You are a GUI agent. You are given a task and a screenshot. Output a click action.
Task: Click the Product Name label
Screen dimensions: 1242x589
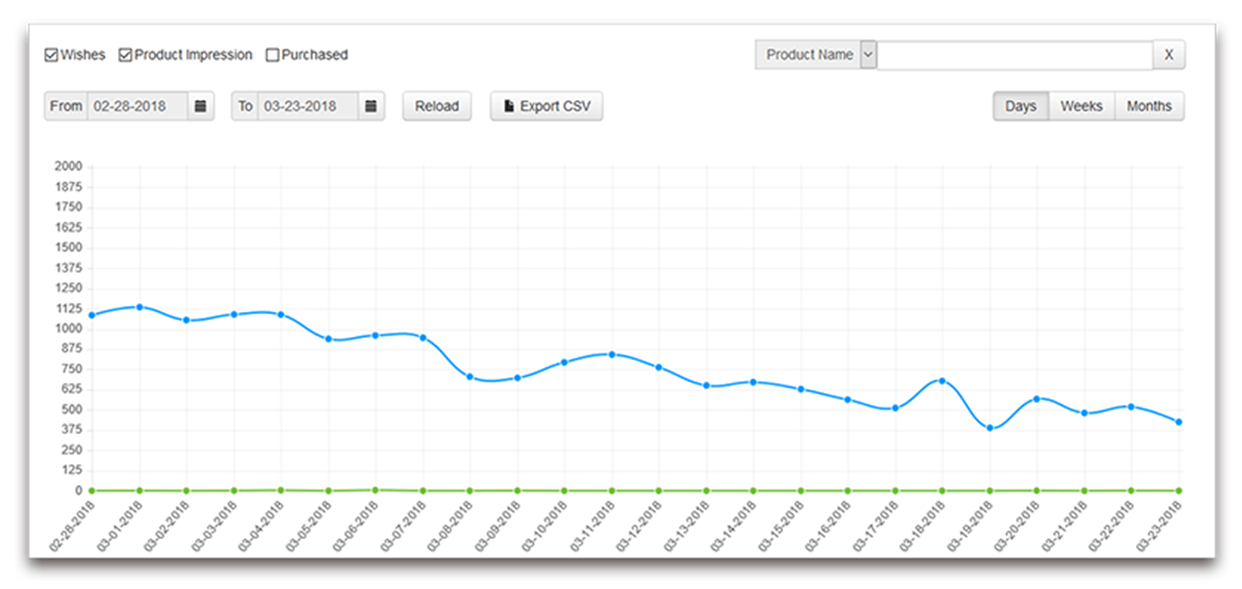pos(809,55)
